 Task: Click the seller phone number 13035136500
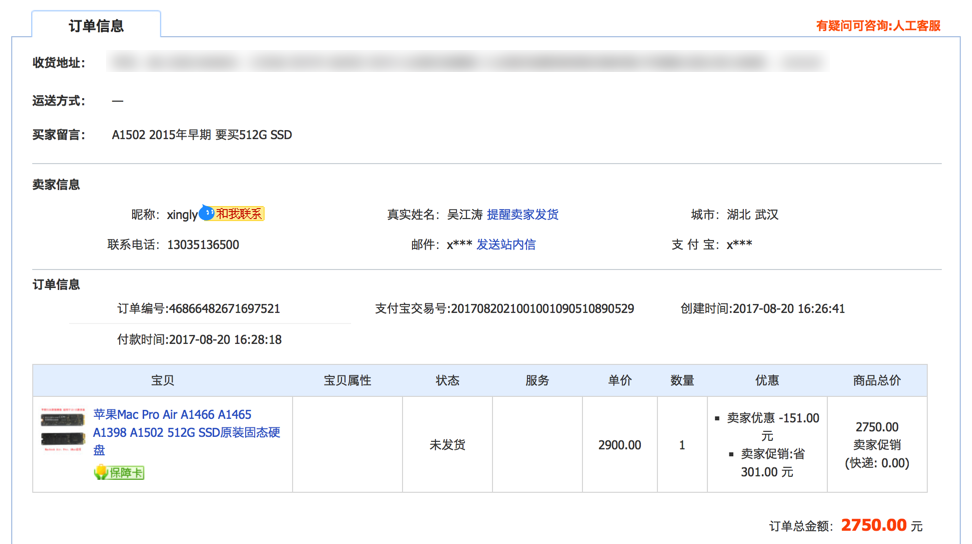click(x=203, y=244)
